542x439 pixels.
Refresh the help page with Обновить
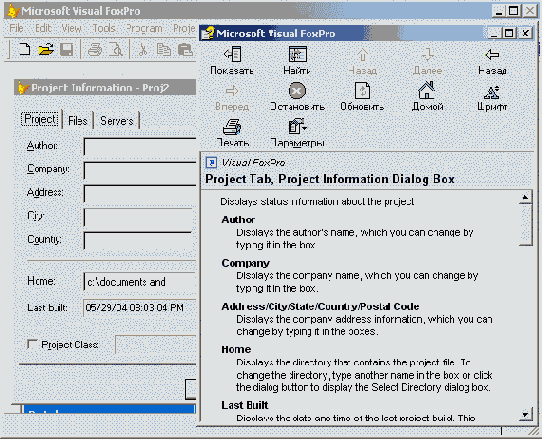[362, 96]
